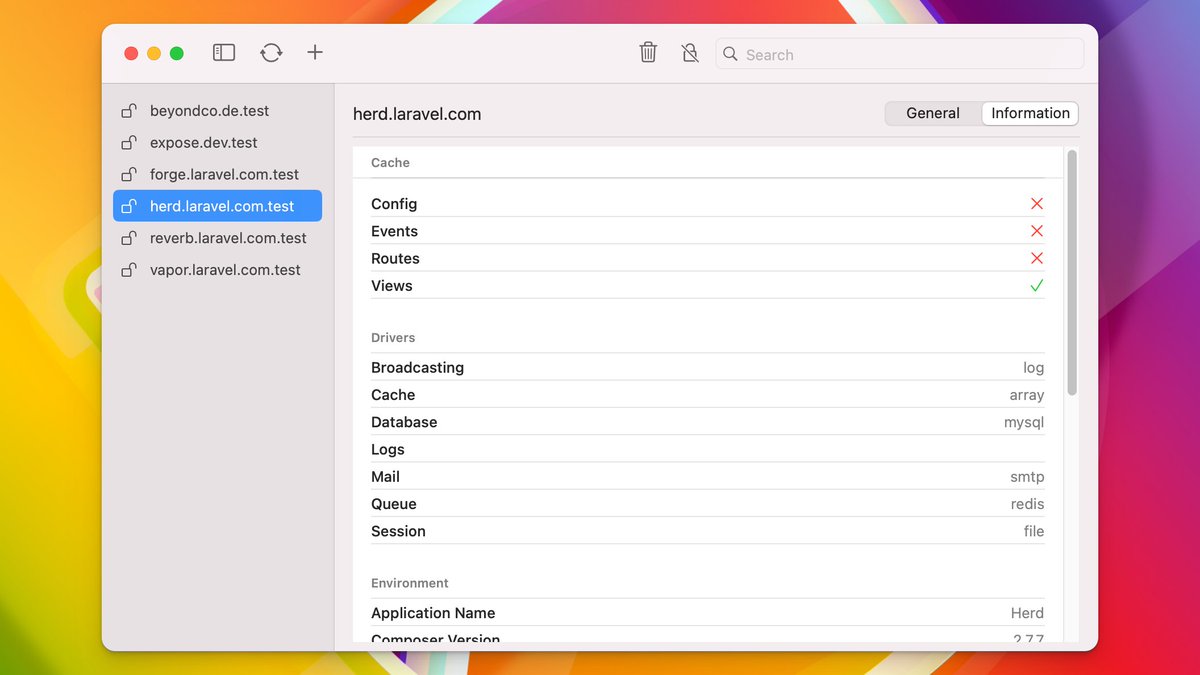Click the Routes cache row label

tap(395, 258)
